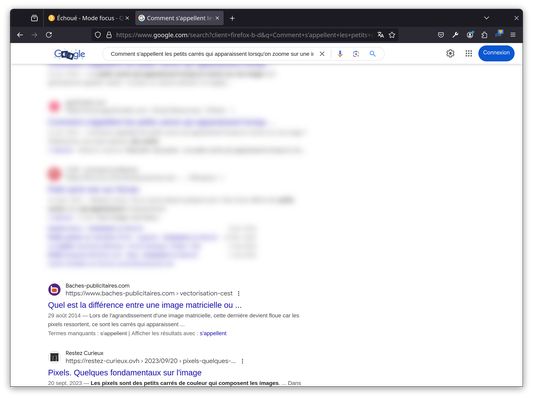This screenshot has height=398, width=533.
Task: Bookmark this page with the star
Action: point(392,35)
